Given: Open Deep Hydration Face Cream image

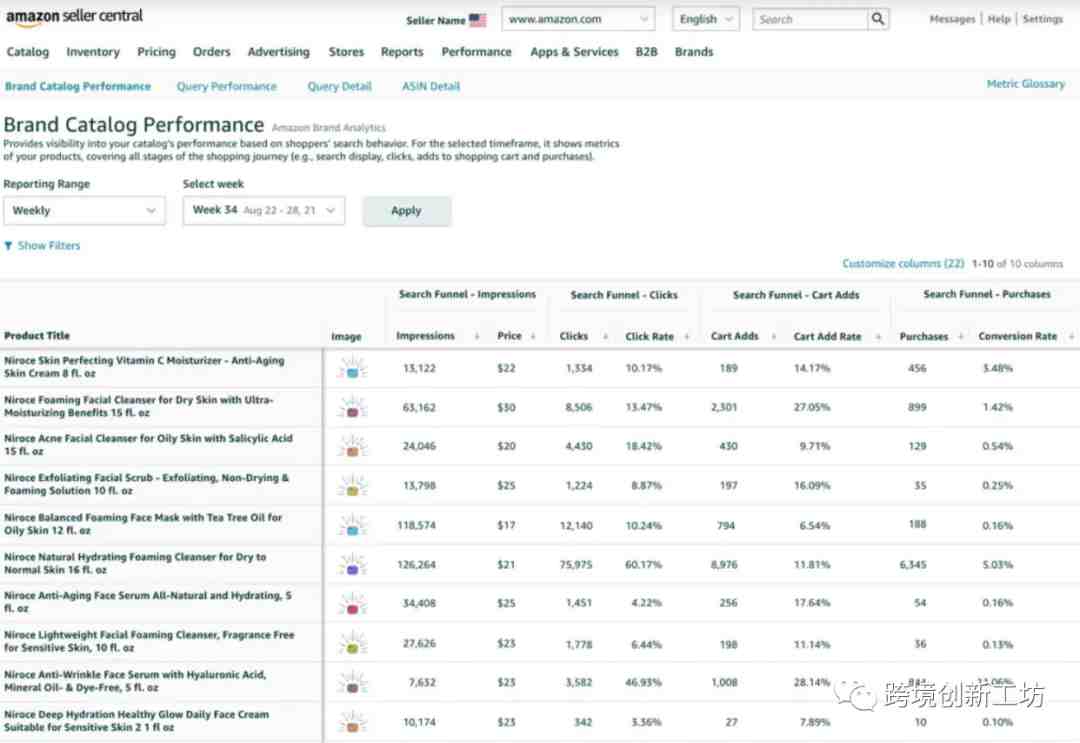Looking at the screenshot, I should tap(352, 722).
